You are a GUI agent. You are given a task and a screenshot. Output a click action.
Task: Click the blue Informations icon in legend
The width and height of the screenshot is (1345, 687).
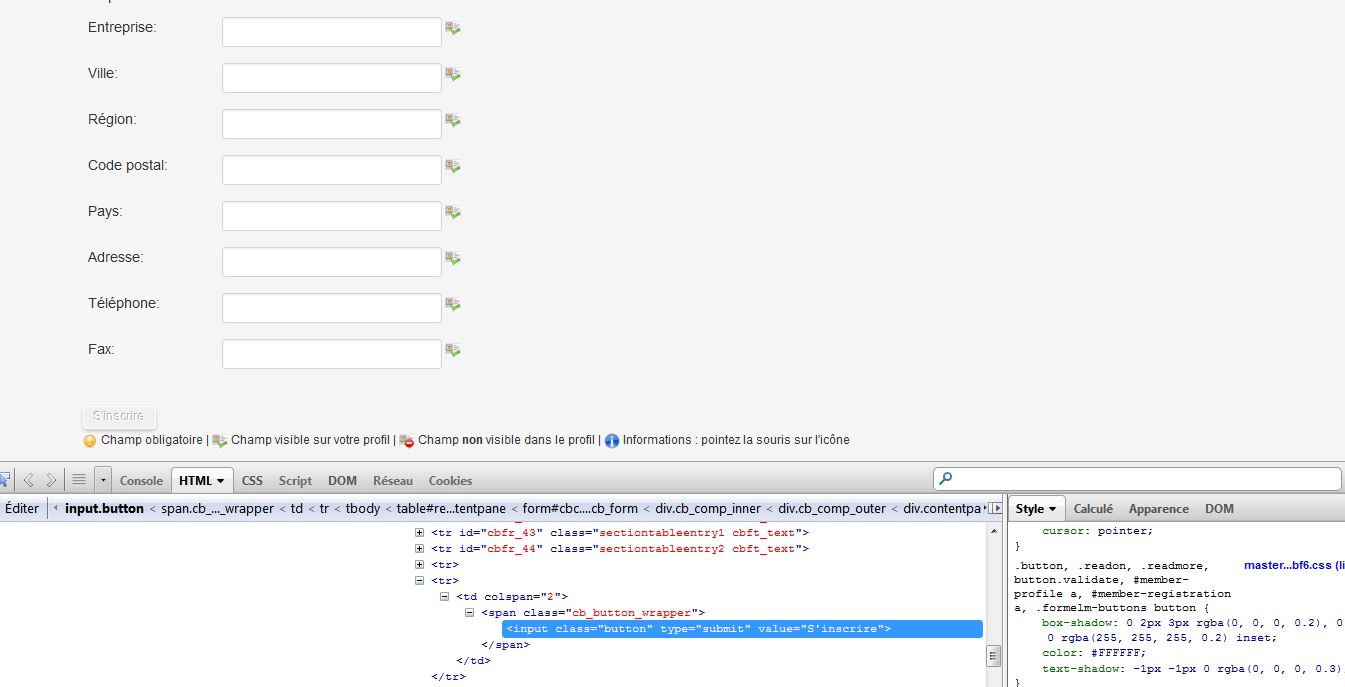[x=612, y=441]
